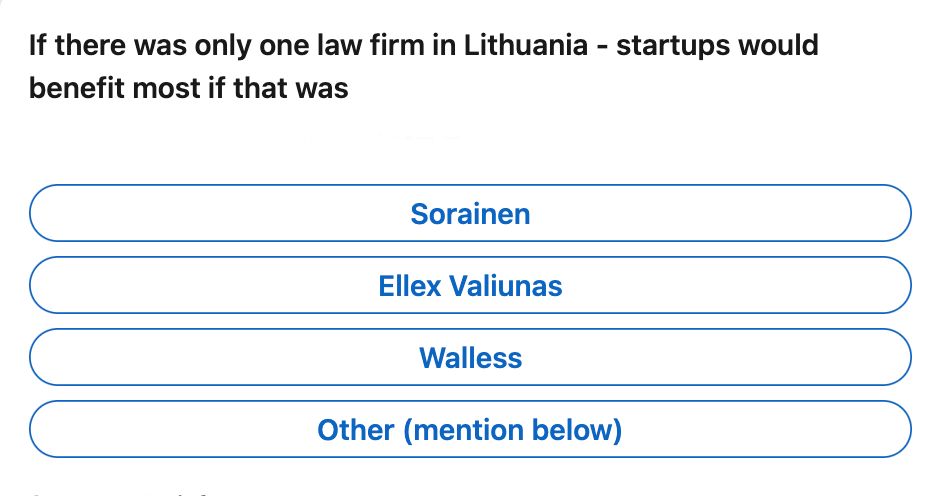
Task: Select the Sorainen poll option
Action: (470, 214)
